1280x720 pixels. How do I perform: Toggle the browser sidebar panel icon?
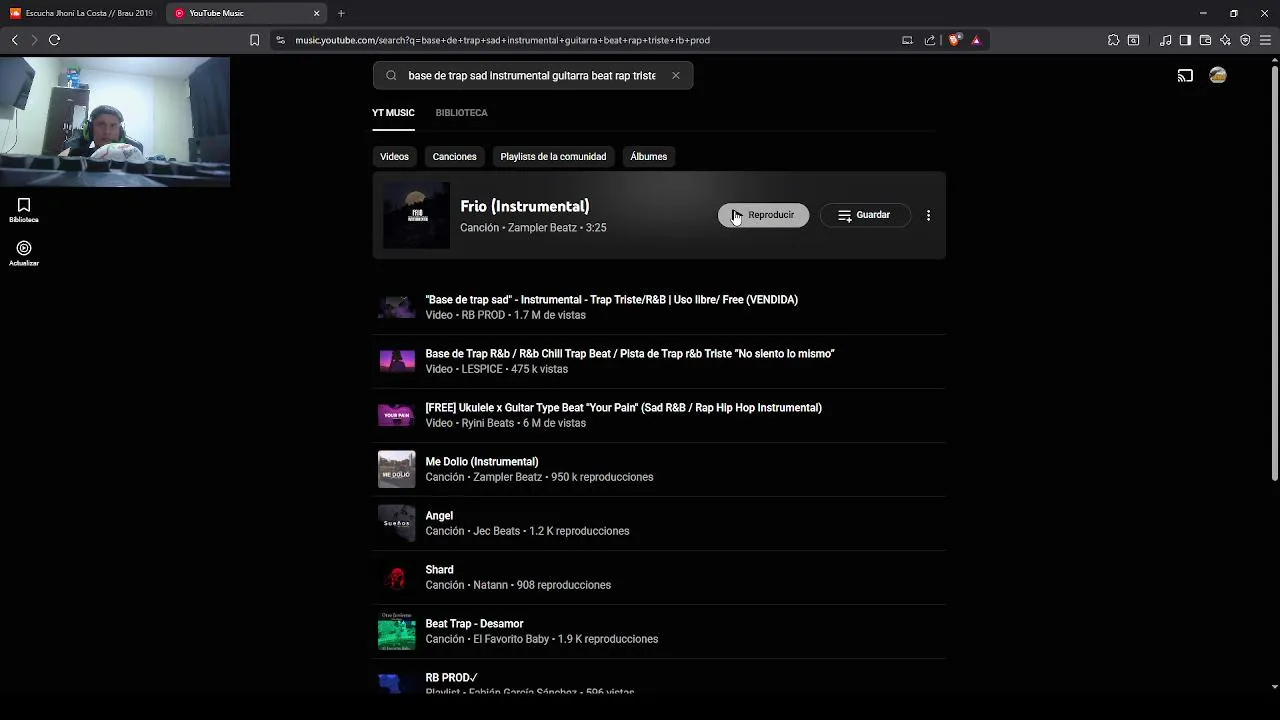coord(1185,40)
